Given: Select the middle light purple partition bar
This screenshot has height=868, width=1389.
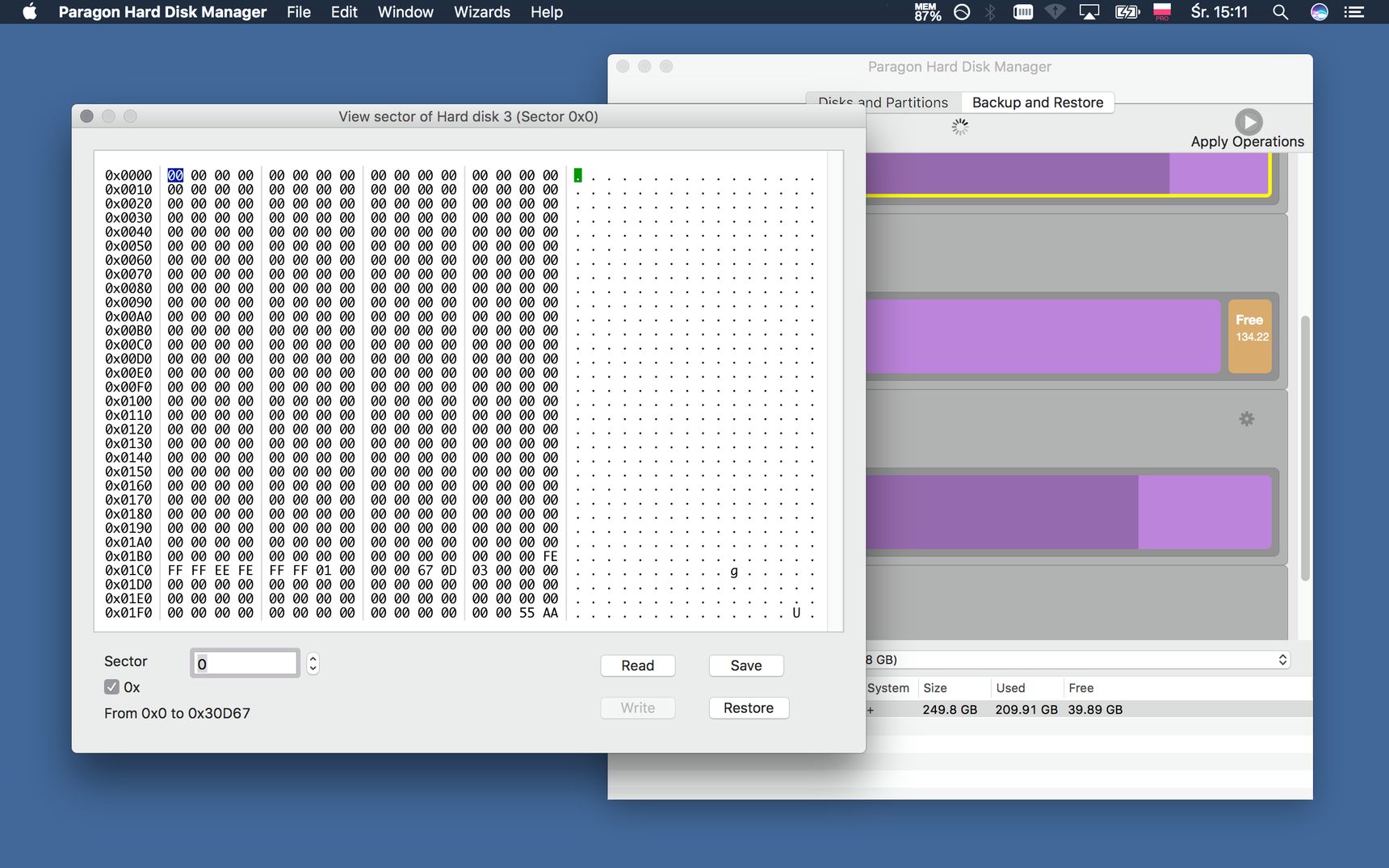Looking at the screenshot, I should [x=1043, y=337].
